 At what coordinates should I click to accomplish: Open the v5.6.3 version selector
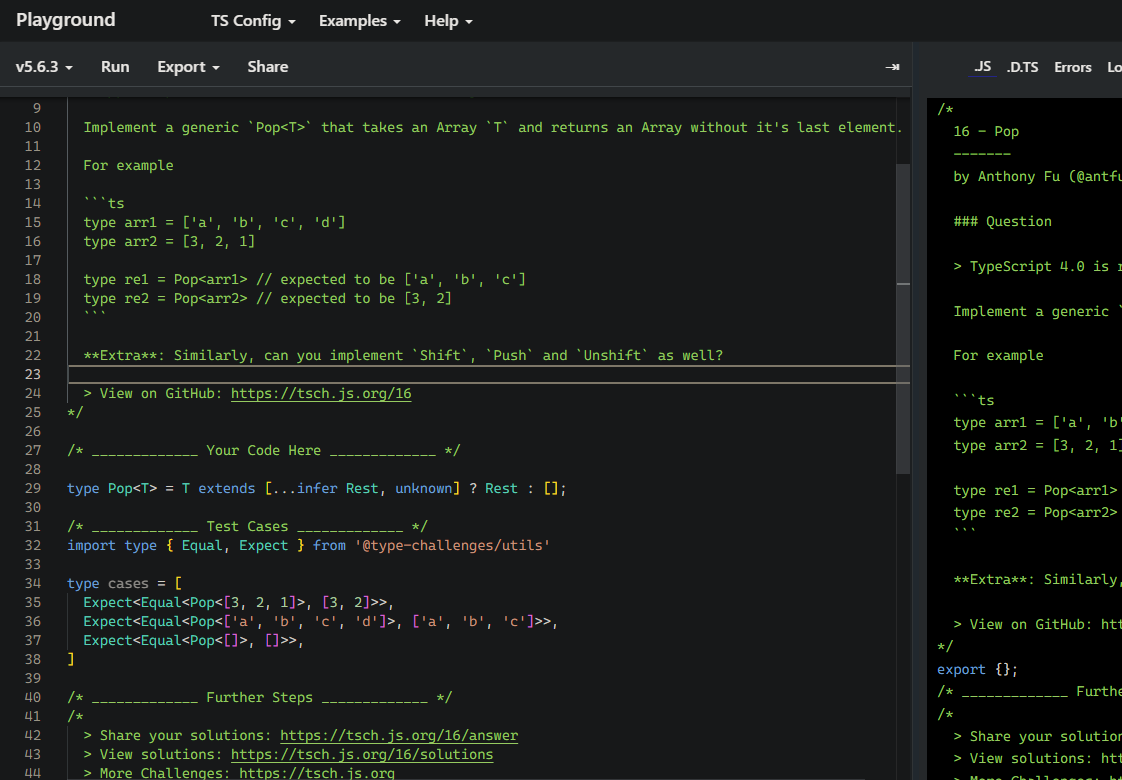coord(44,67)
